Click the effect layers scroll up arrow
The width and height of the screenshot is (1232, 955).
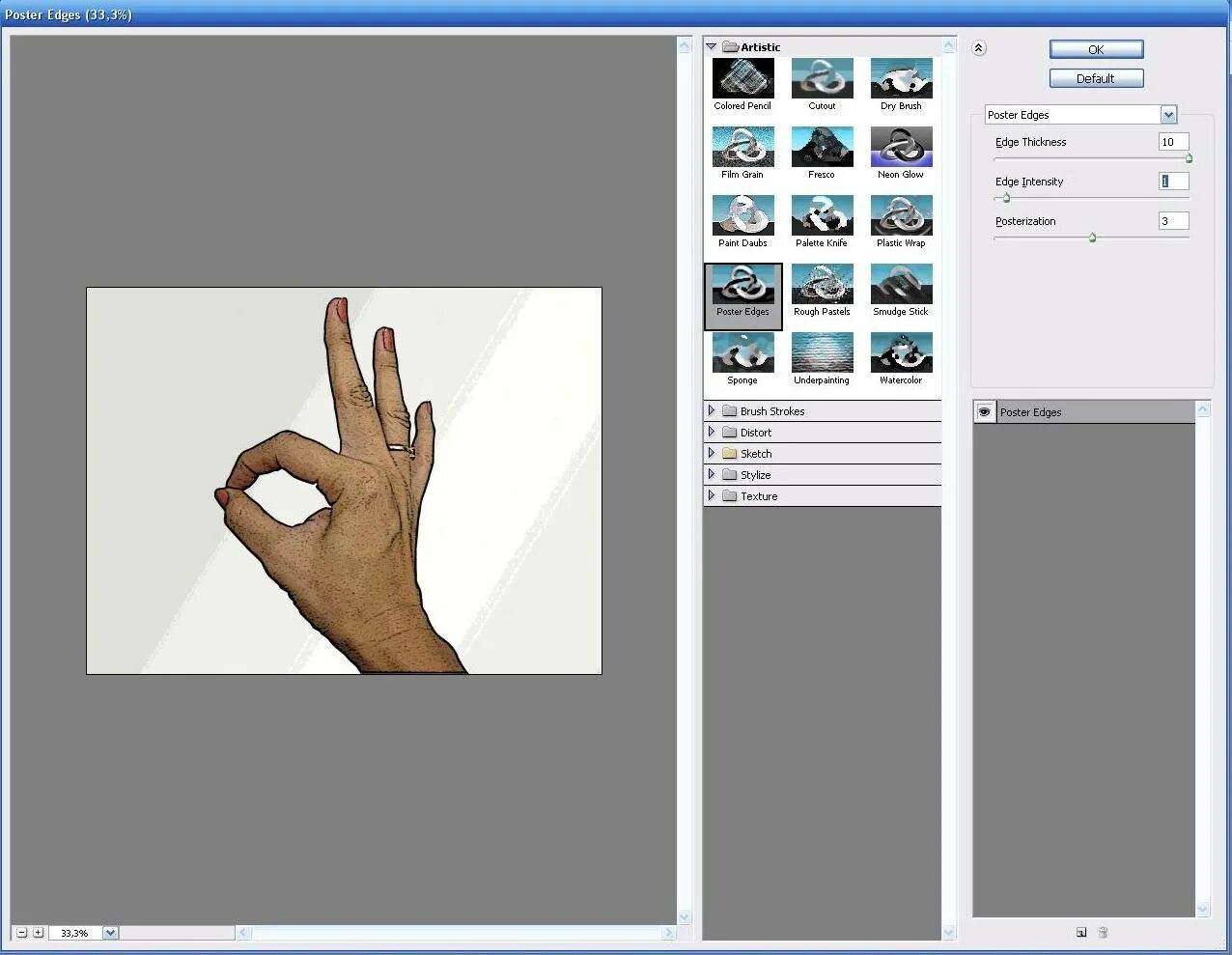1203,409
